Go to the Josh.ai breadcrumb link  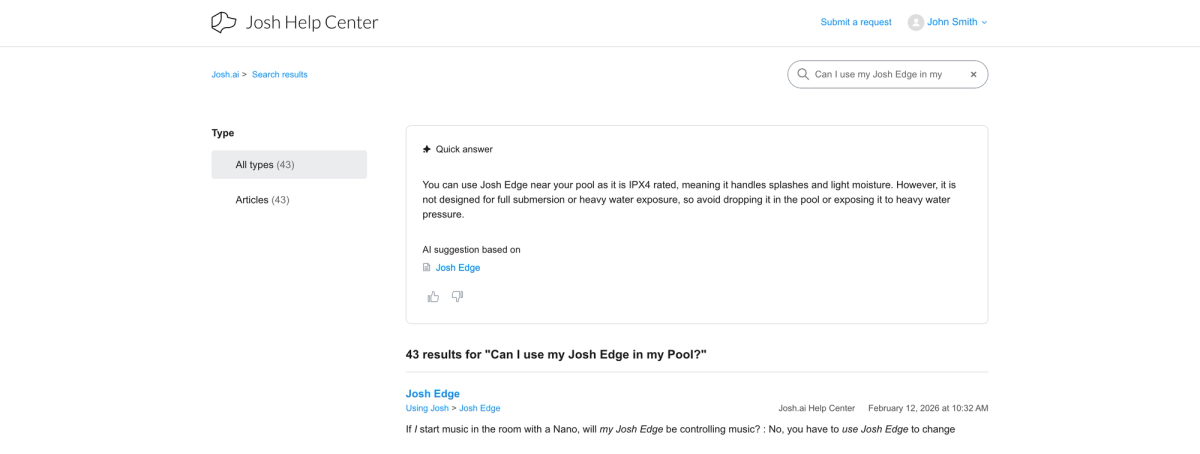click(225, 75)
